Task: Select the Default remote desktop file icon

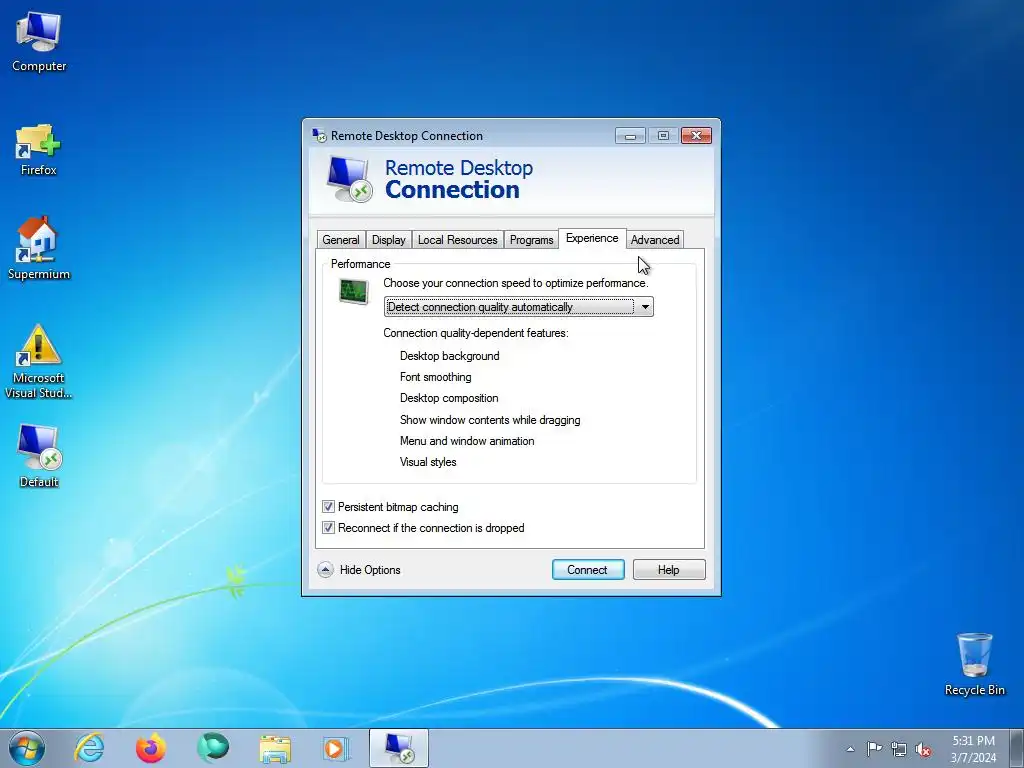Action: pos(39,456)
